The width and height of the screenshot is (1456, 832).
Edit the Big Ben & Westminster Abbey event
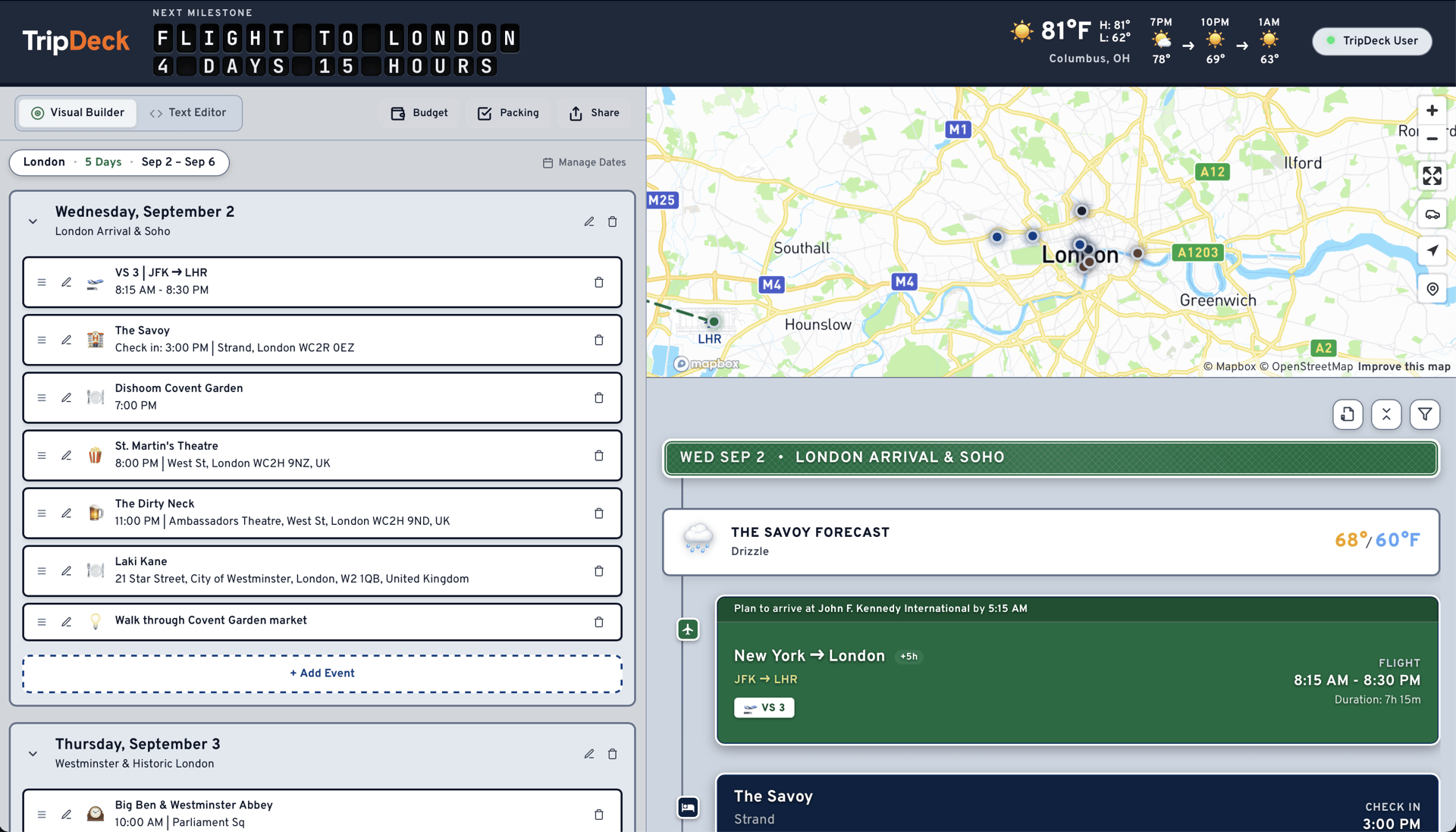click(67, 815)
